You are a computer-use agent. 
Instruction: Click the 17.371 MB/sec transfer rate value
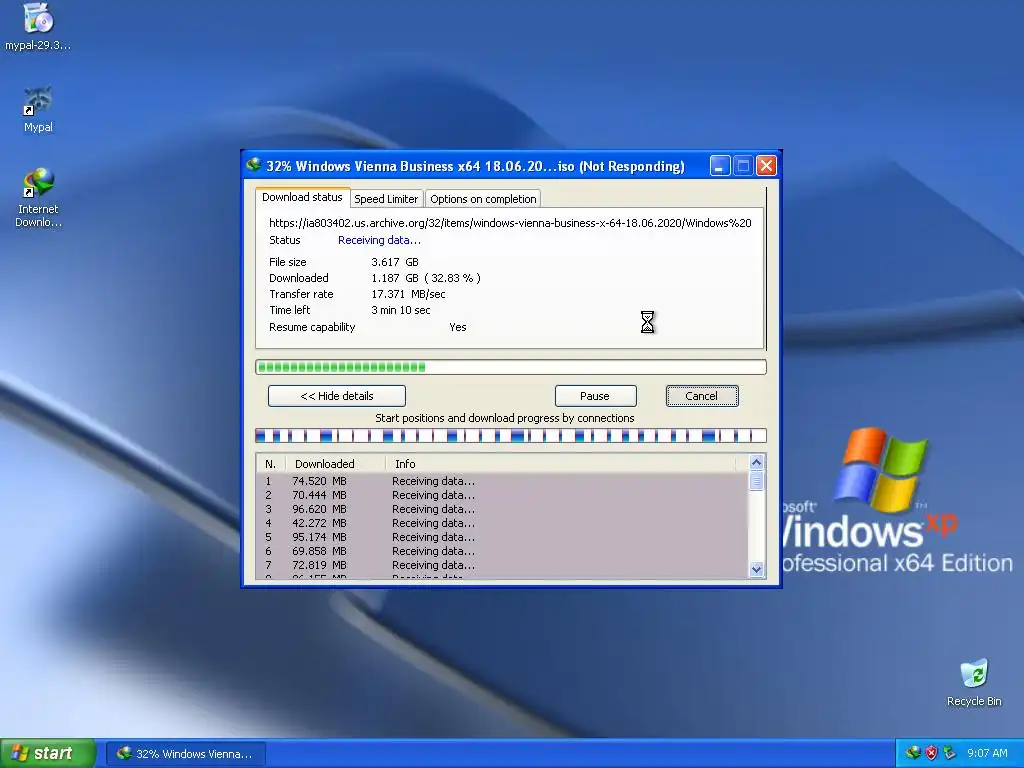click(408, 295)
